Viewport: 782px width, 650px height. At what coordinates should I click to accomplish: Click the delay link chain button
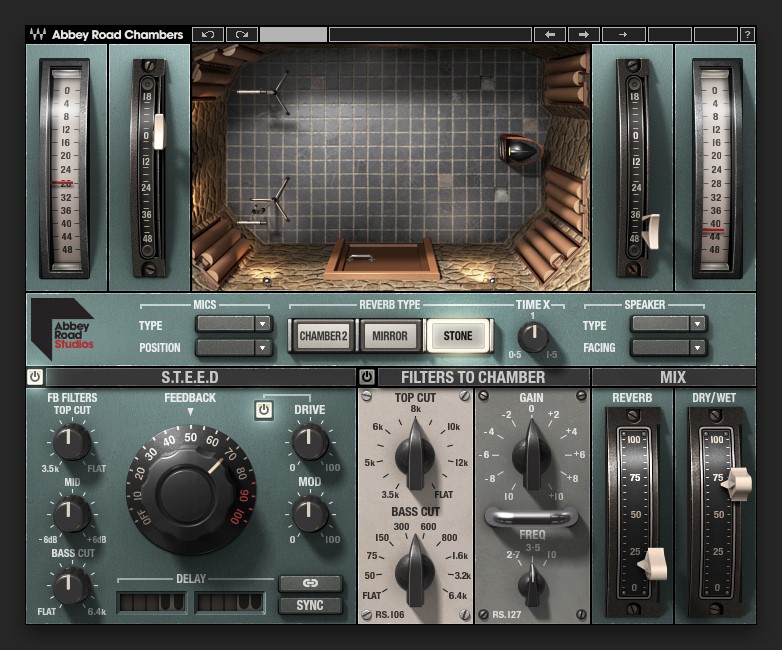(310, 583)
